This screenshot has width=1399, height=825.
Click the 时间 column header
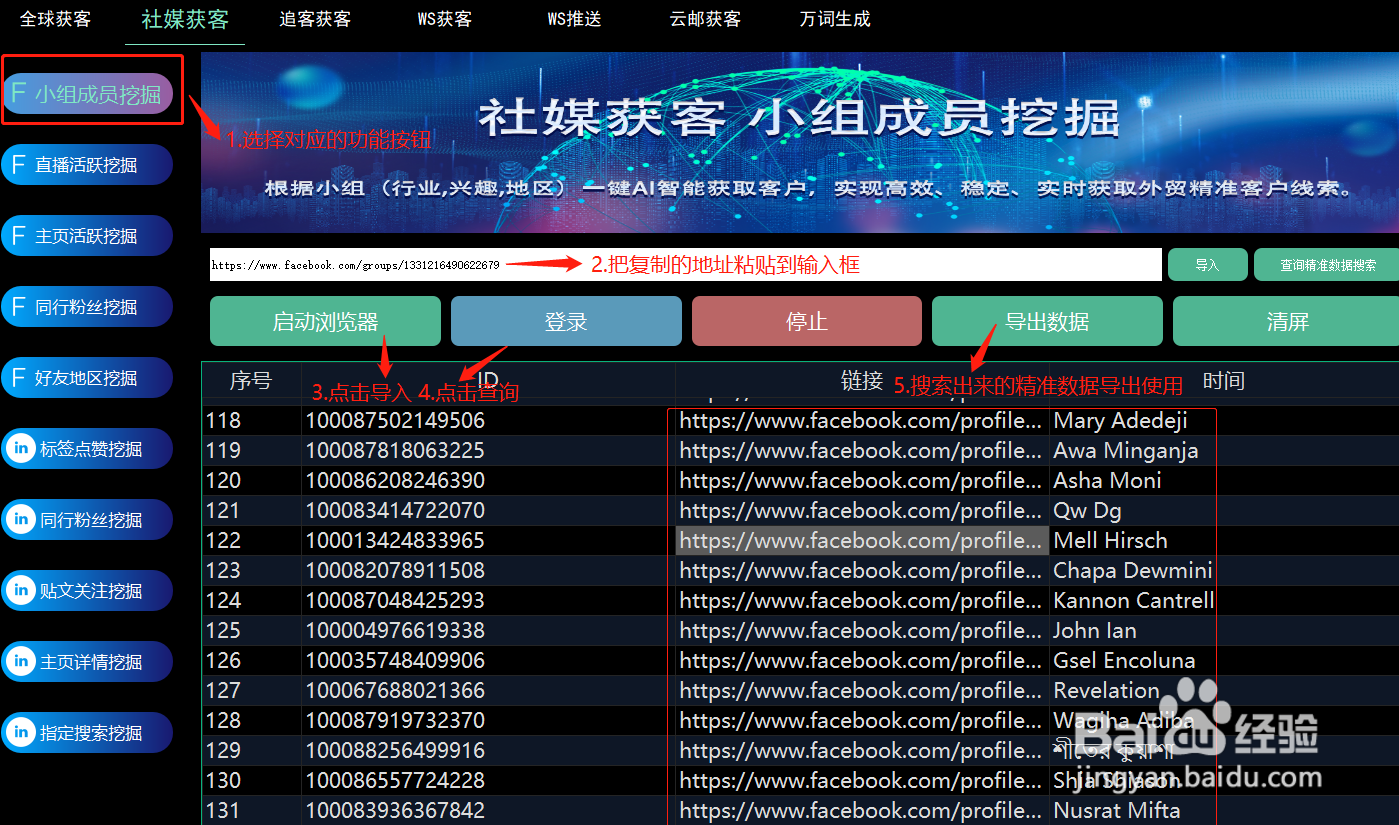pyautogui.click(x=1223, y=381)
